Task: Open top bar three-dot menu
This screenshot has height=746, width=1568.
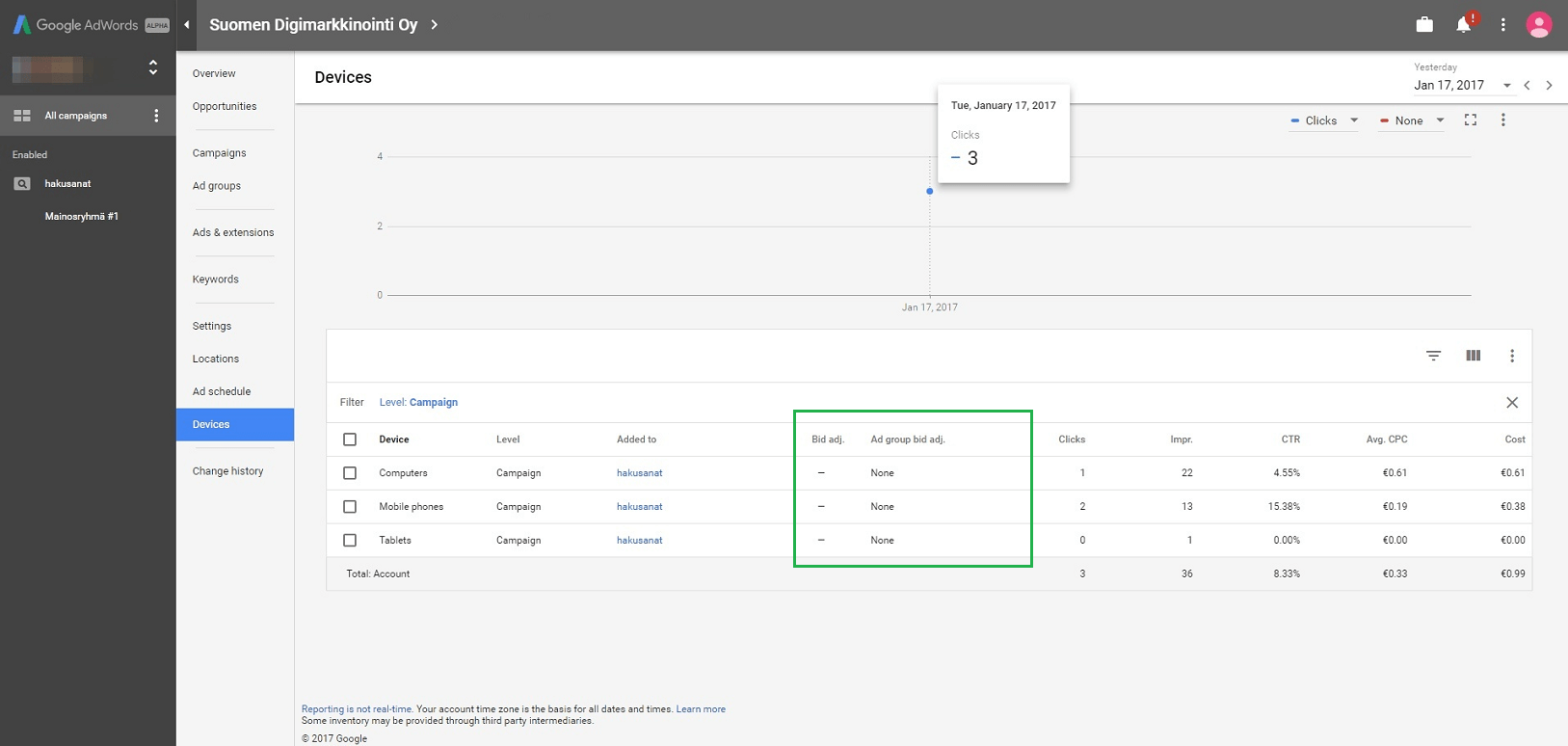Action: (x=1502, y=25)
